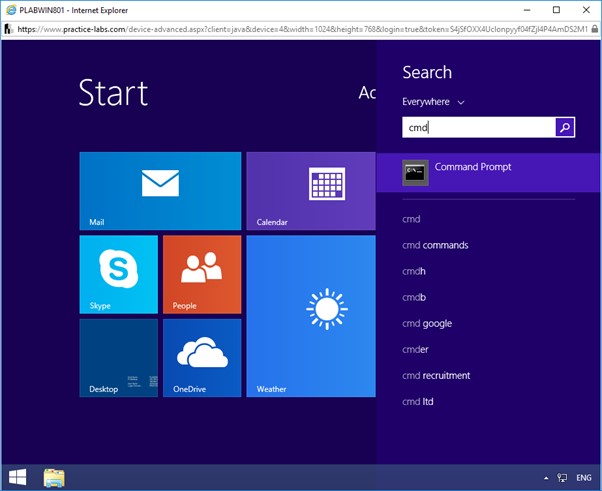Select the "cmd ltd" suggestion

[x=417, y=402]
